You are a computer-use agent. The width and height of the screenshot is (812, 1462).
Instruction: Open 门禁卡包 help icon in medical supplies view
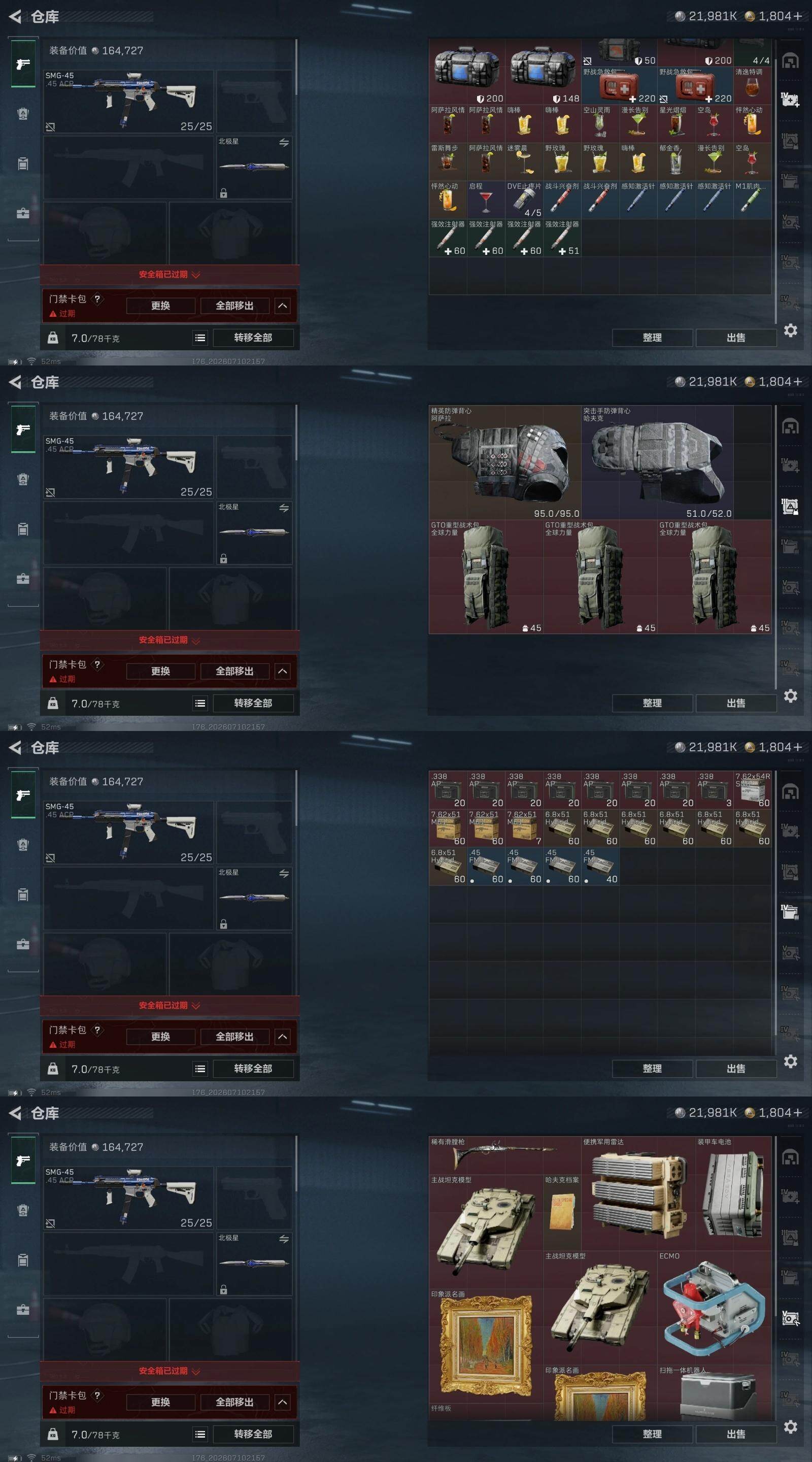(97, 298)
